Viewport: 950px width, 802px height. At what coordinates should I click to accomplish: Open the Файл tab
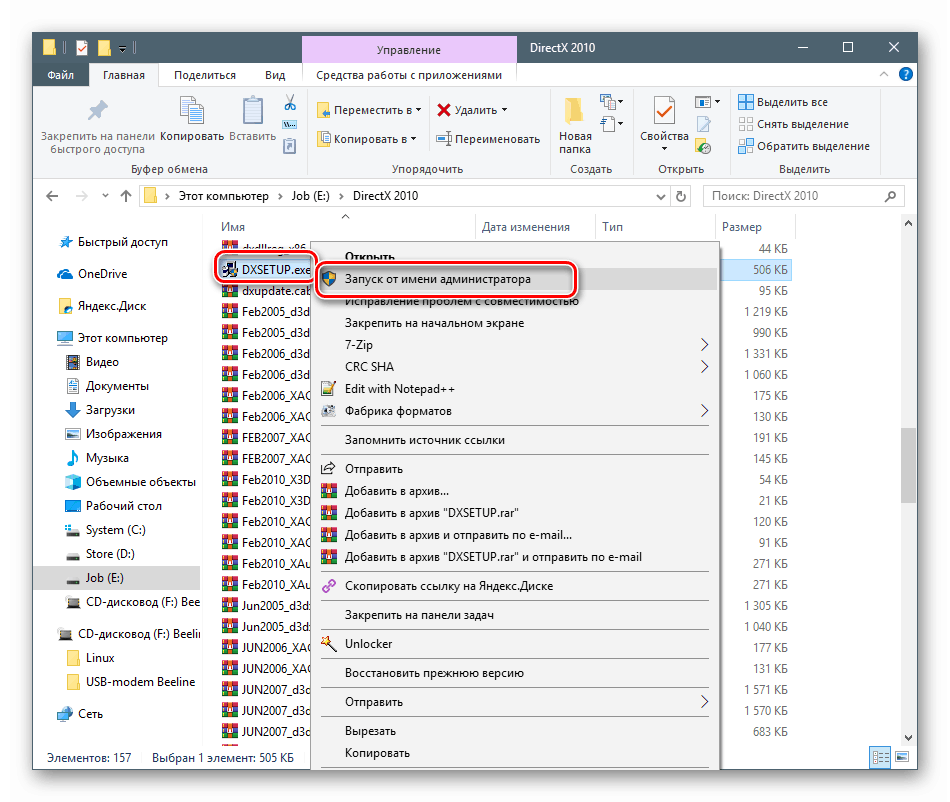pos(61,75)
